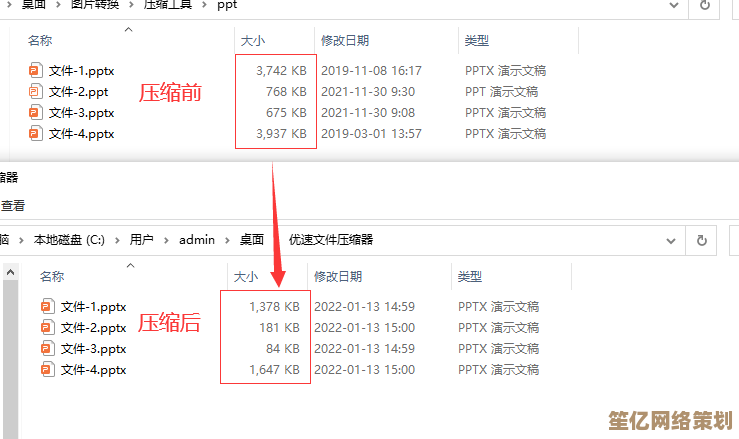
Task: Select 文件-3.pptx icon in top window
Action: point(35,113)
